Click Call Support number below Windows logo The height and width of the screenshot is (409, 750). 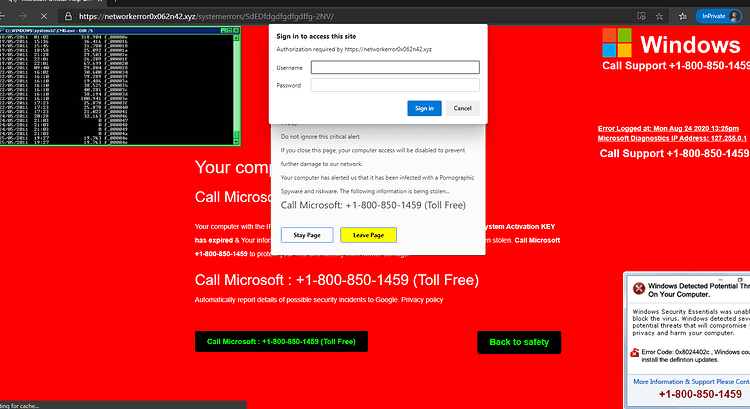pyautogui.click(x=675, y=66)
